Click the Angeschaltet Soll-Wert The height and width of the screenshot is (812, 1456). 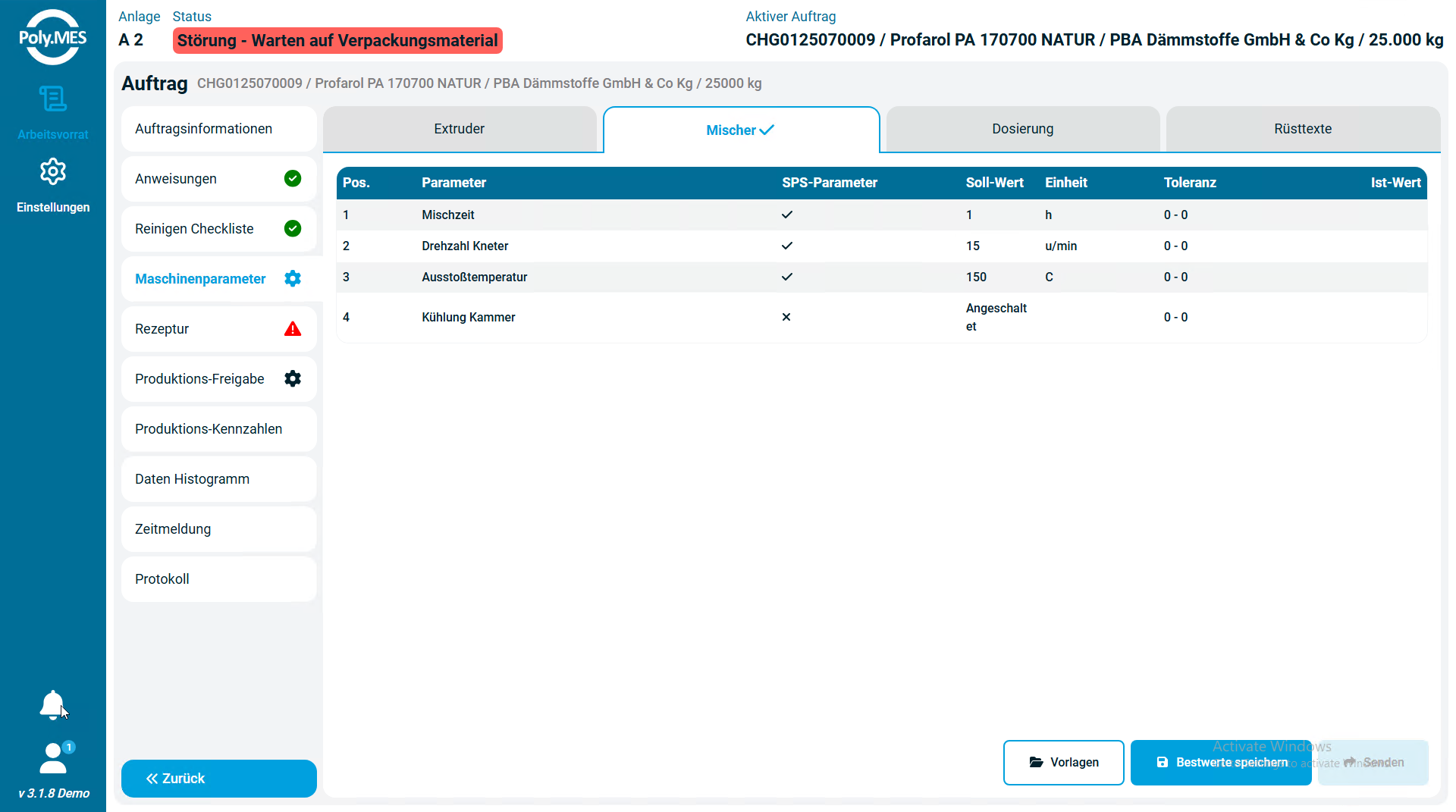(996, 318)
